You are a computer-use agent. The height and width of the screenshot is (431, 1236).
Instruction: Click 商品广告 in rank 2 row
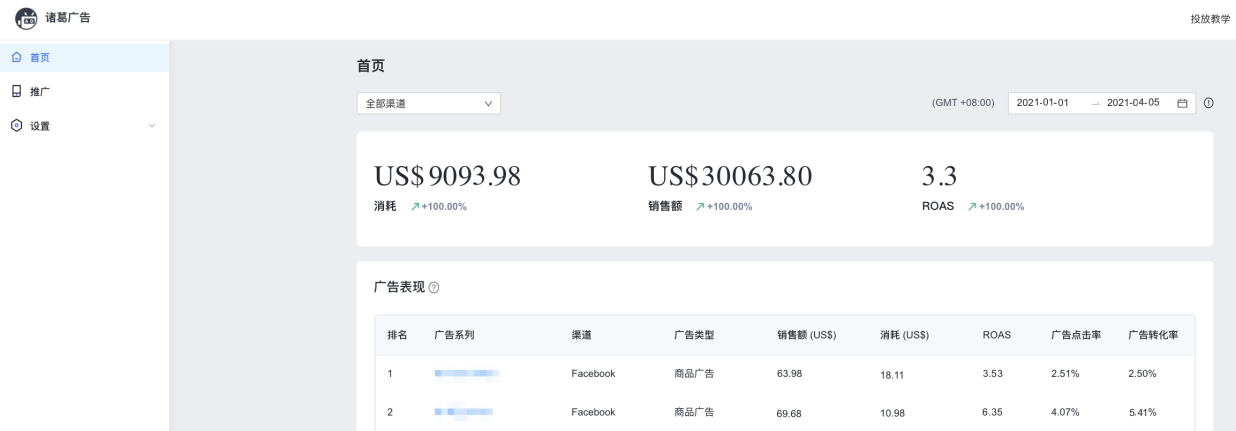[694, 411]
